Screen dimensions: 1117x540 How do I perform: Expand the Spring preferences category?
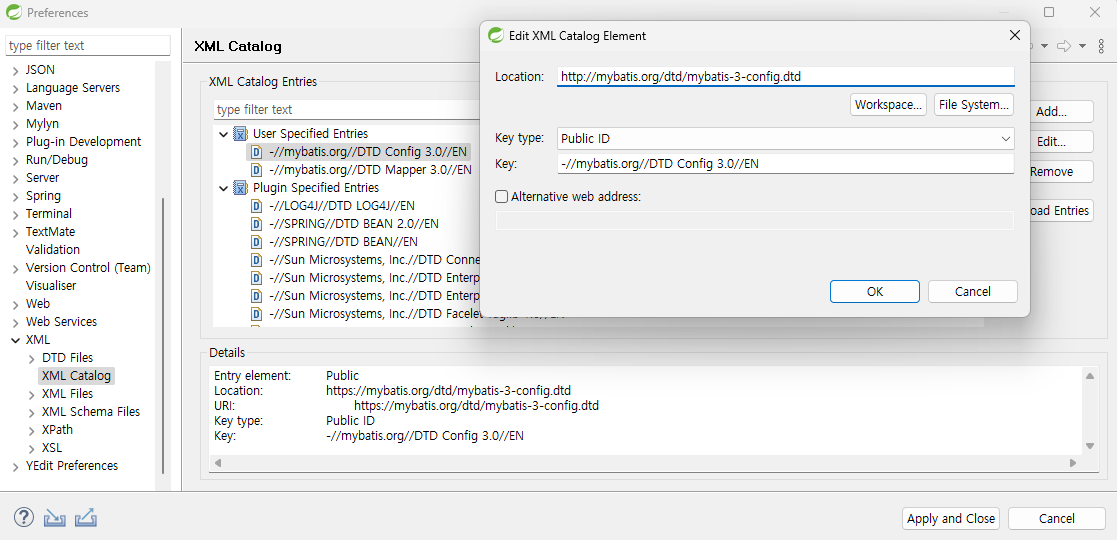click(15, 196)
